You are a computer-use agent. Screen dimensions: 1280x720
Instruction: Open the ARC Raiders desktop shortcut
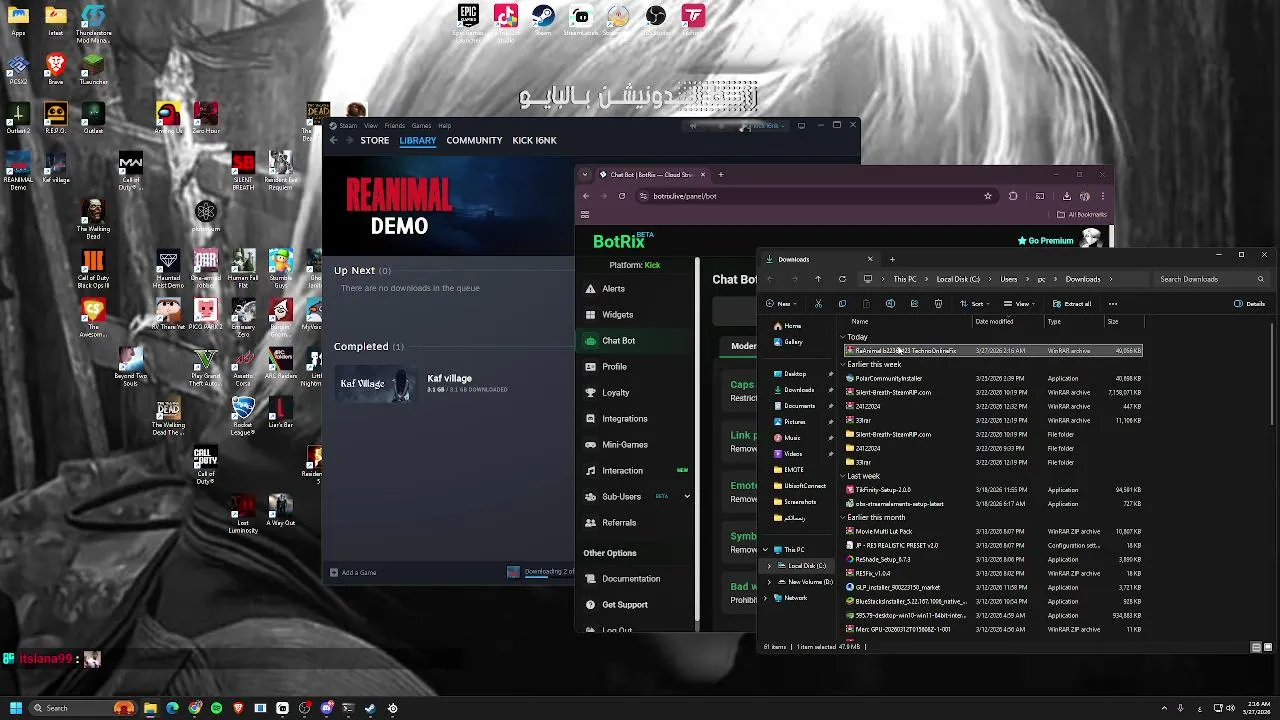pyautogui.click(x=281, y=364)
